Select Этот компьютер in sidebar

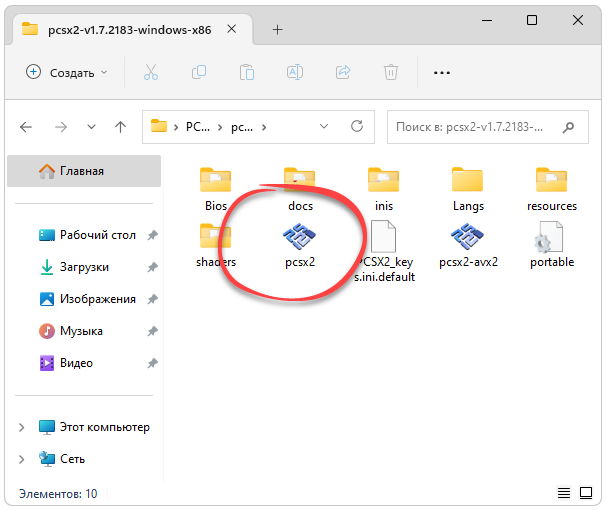[x=94, y=427]
